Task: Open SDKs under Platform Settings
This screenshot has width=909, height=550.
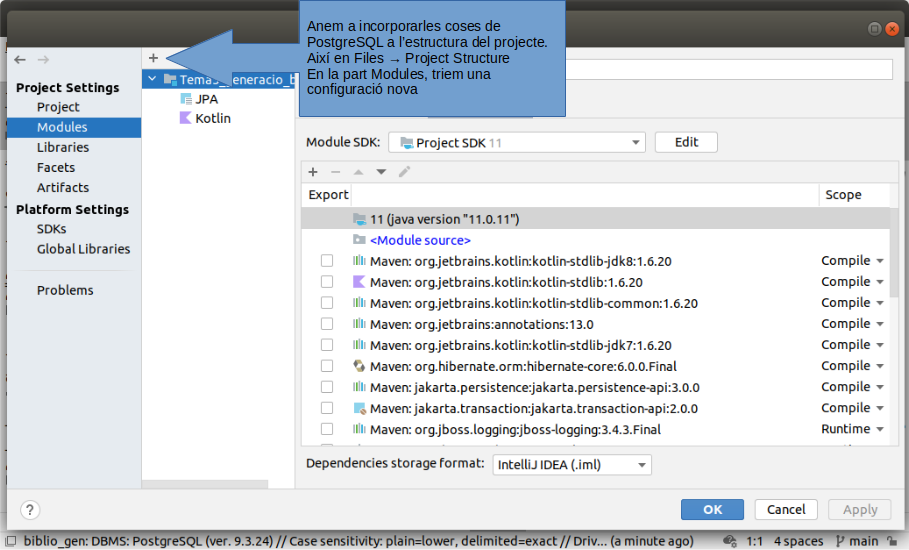Action: [52, 229]
